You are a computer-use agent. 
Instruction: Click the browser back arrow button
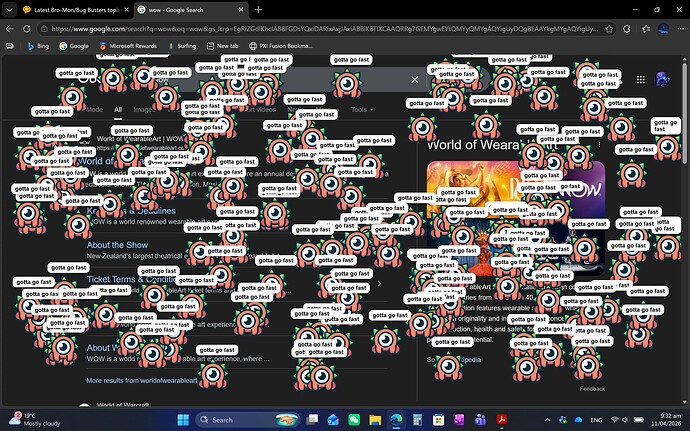(10, 28)
